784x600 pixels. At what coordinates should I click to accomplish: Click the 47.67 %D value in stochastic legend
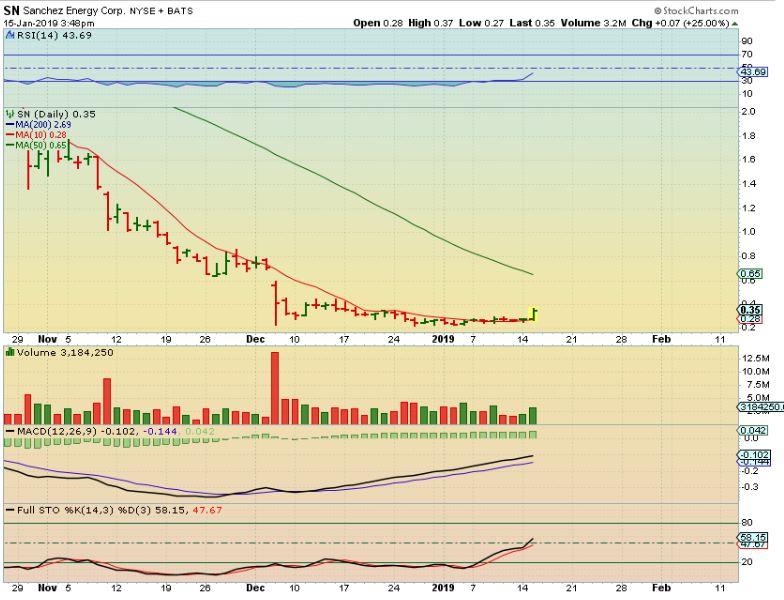[206, 510]
